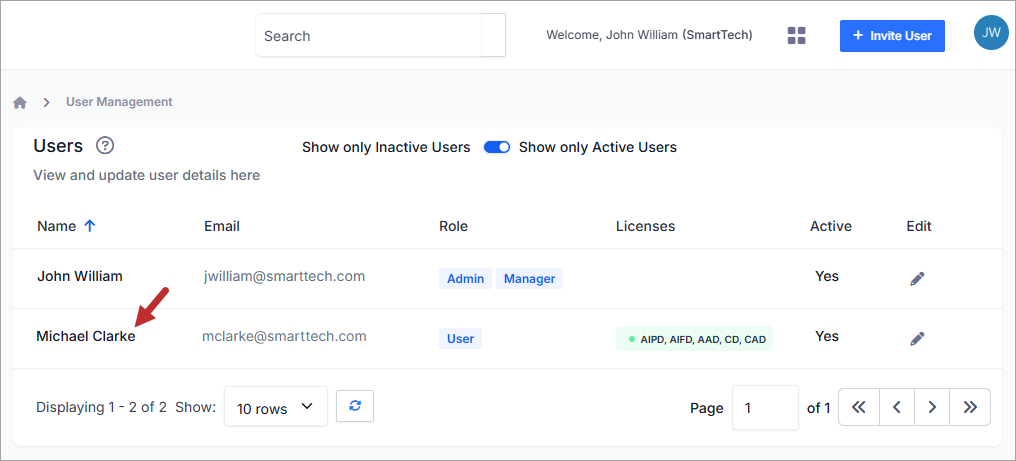Edit John William with pencil icon
The image size is (1016, 461).
tap(917, 279)
